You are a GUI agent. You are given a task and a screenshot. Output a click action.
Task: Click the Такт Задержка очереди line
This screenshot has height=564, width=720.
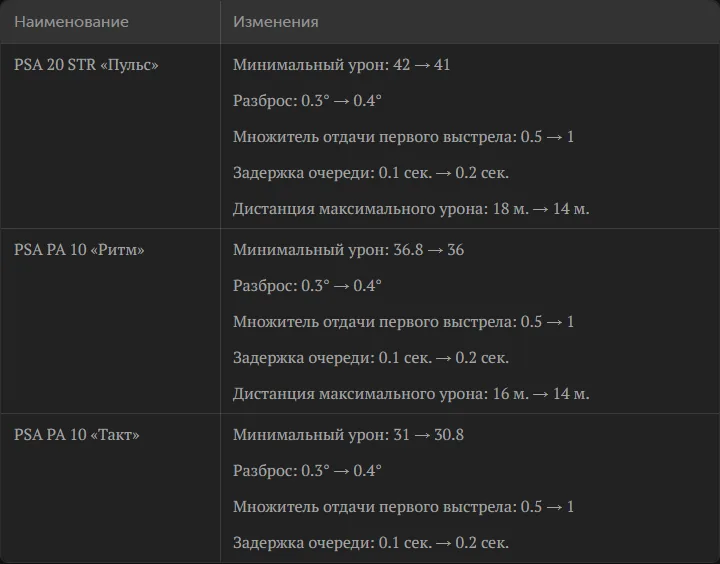[371, 543]
